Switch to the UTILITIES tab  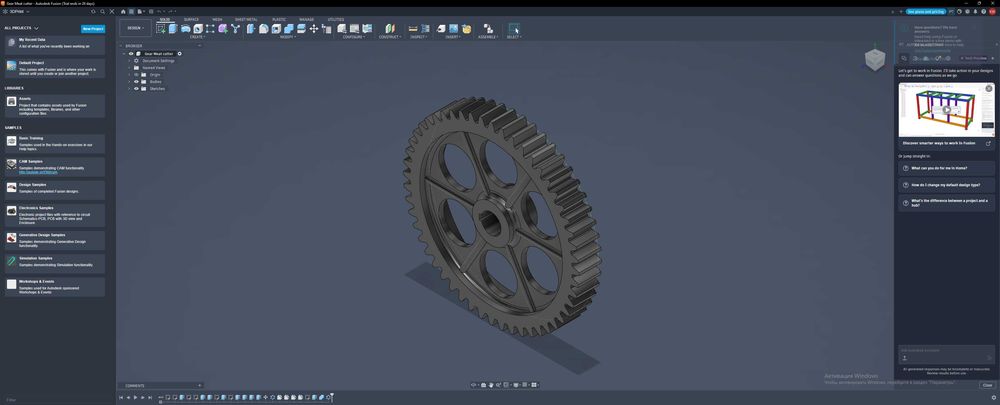[x=335, y=19]
